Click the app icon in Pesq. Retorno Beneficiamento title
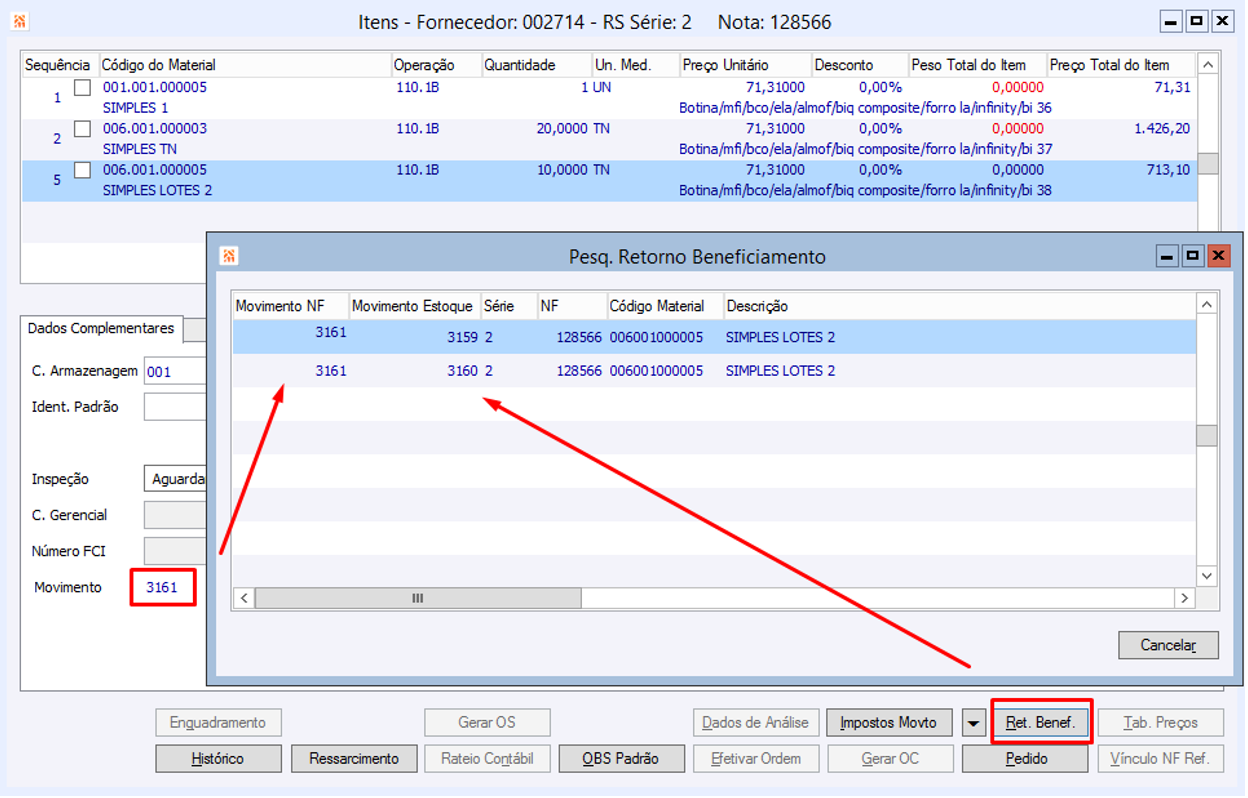 (229, 256)
